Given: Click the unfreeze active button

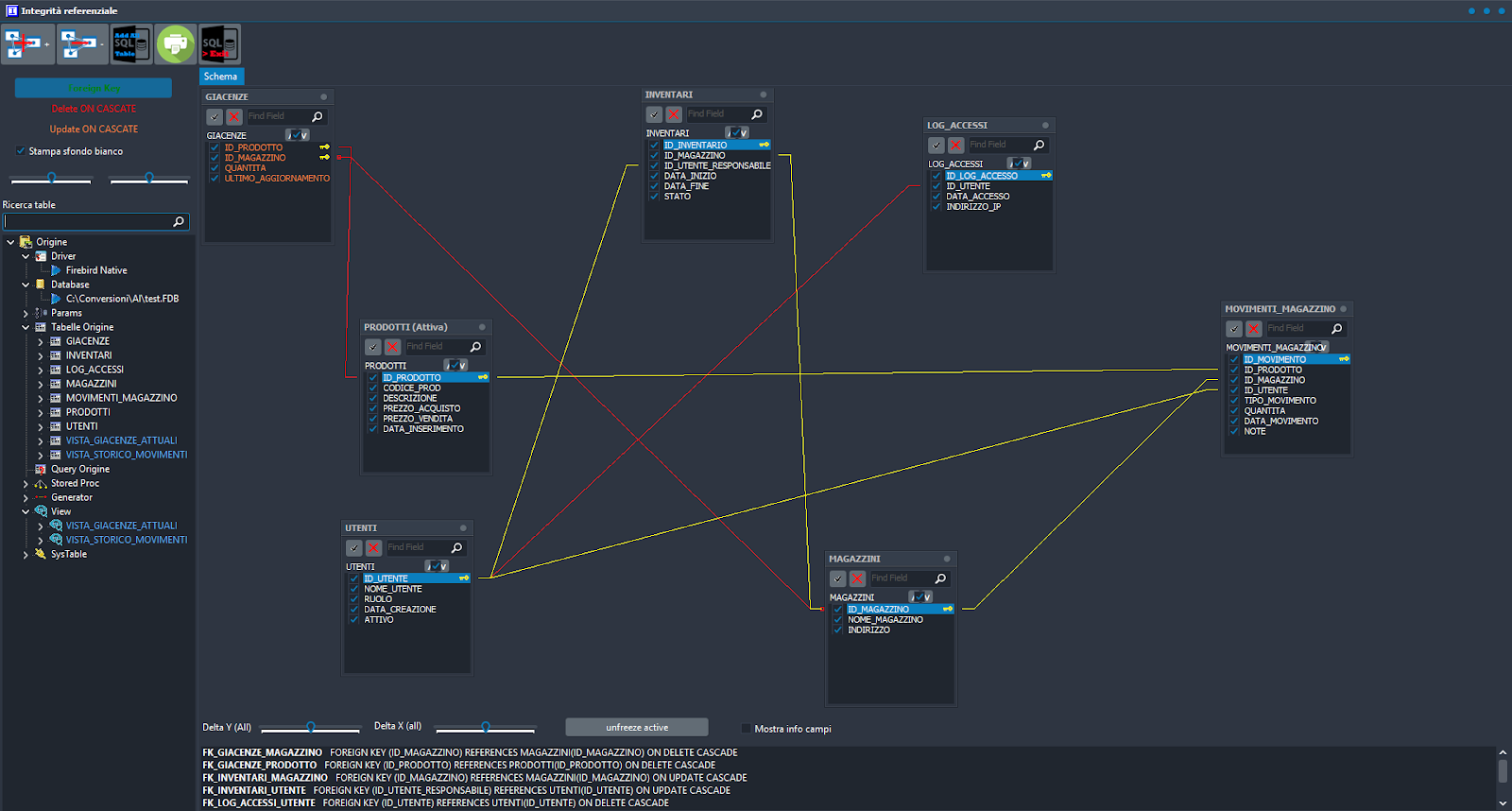Looking at the screenshot, I should click(637, 727).
